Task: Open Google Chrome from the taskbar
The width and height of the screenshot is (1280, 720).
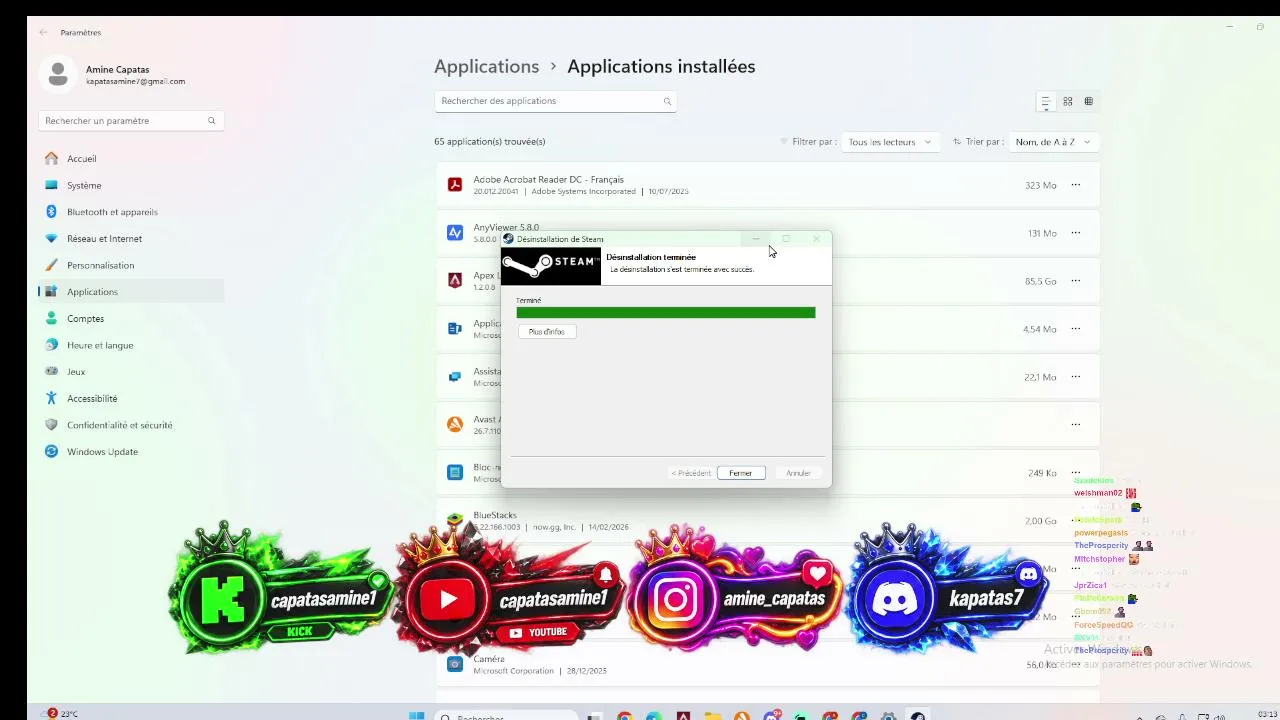Action: click(625, 715)
